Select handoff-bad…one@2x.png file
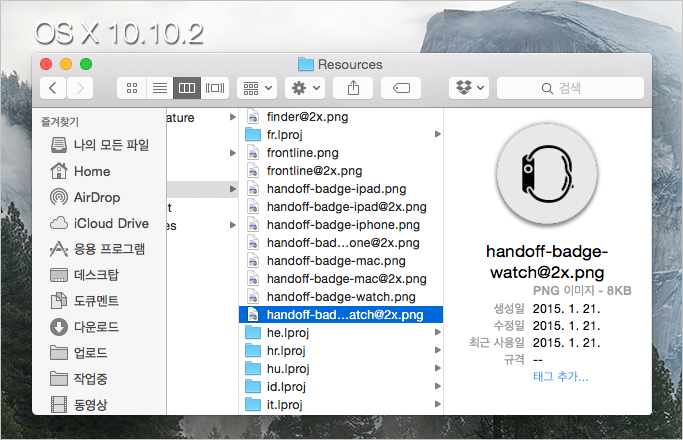Viewport: 683px width, 440px height. point(341,243)
